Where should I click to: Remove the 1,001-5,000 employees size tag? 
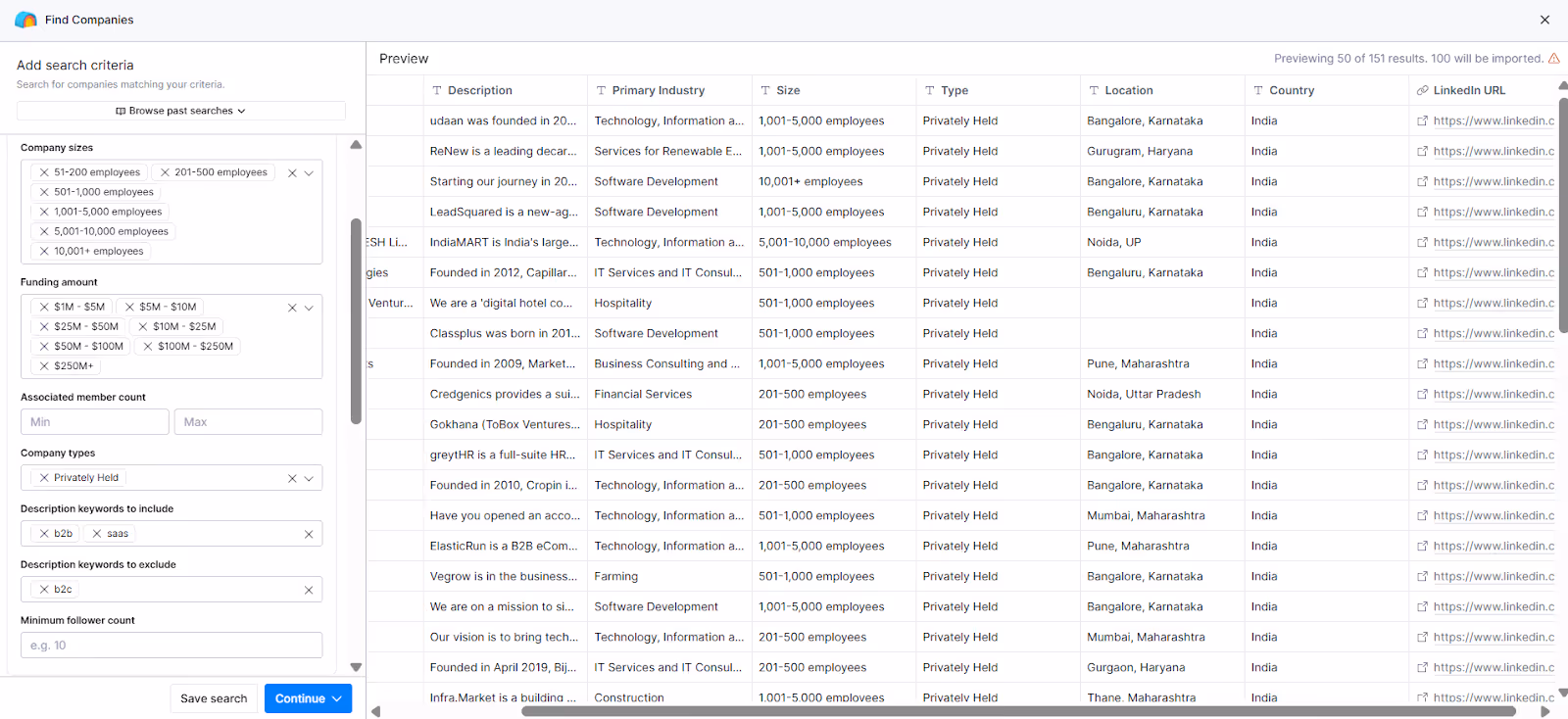(x=44, y=212)
